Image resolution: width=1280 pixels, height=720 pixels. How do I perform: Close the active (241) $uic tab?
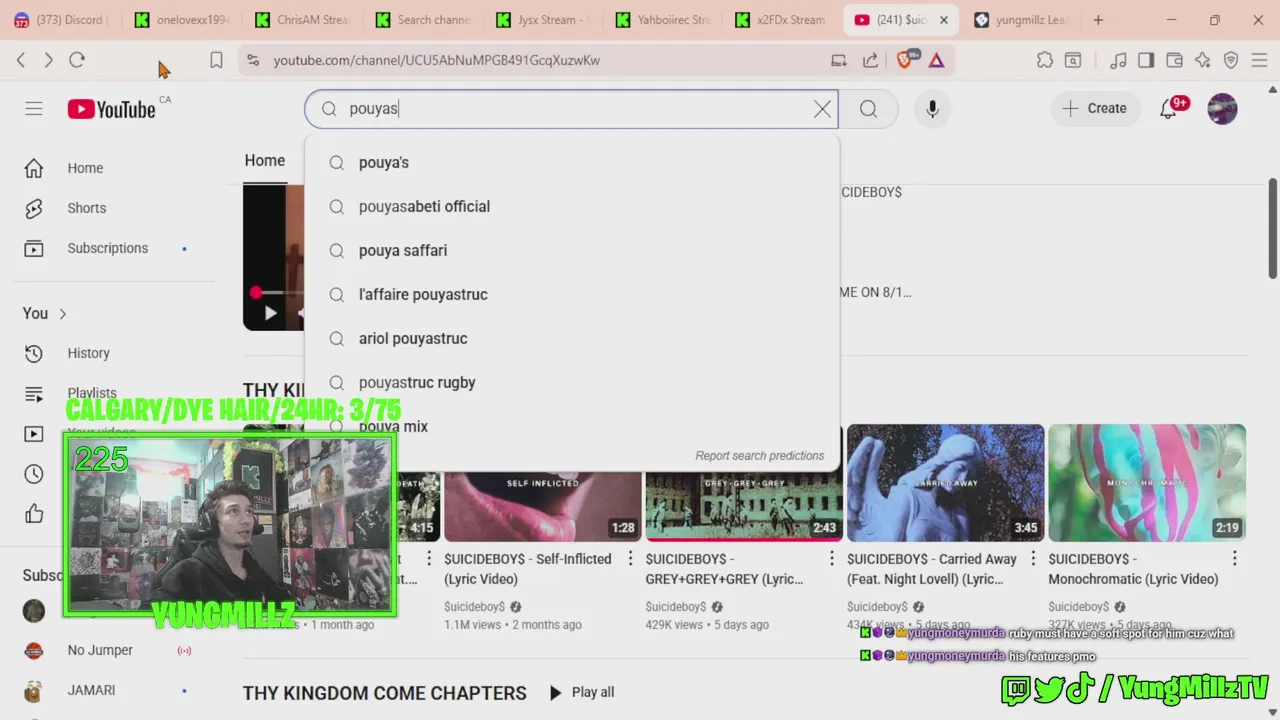coord(943,20)
